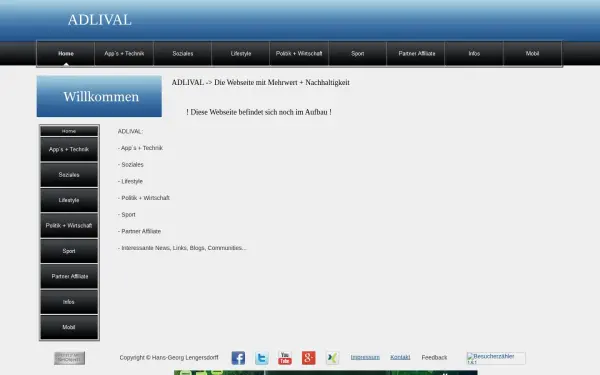Viewport: 600px width, 375px height.
Task: Click Sport sidebar button
Action: coord(69,251)
